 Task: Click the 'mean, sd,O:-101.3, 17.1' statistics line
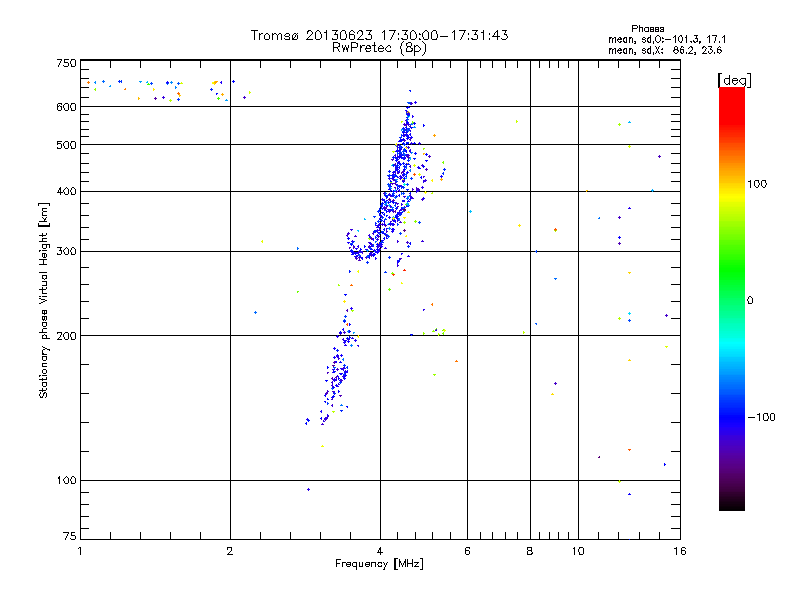(x=667, y=39)
